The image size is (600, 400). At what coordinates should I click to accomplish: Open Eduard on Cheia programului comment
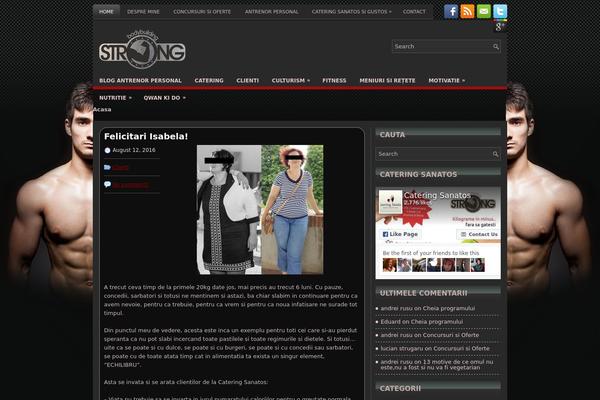pyautogui.click(x=422, y=322)
